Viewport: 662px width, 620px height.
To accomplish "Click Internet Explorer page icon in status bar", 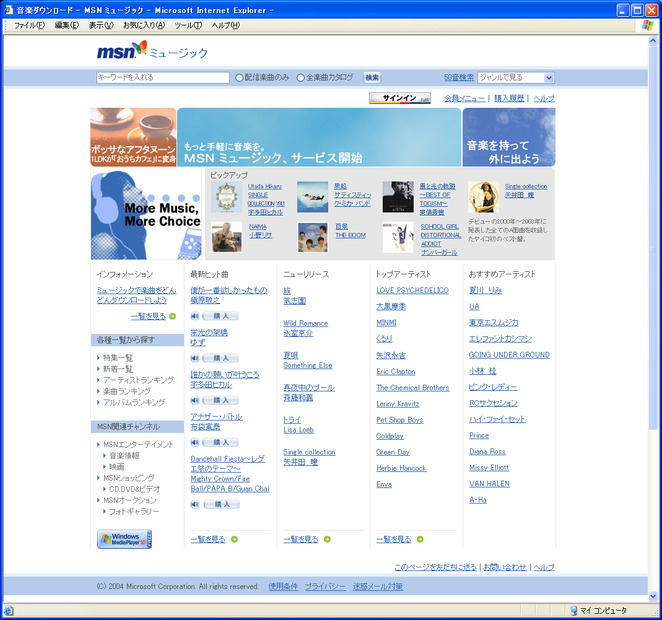I will click(9, 611).
